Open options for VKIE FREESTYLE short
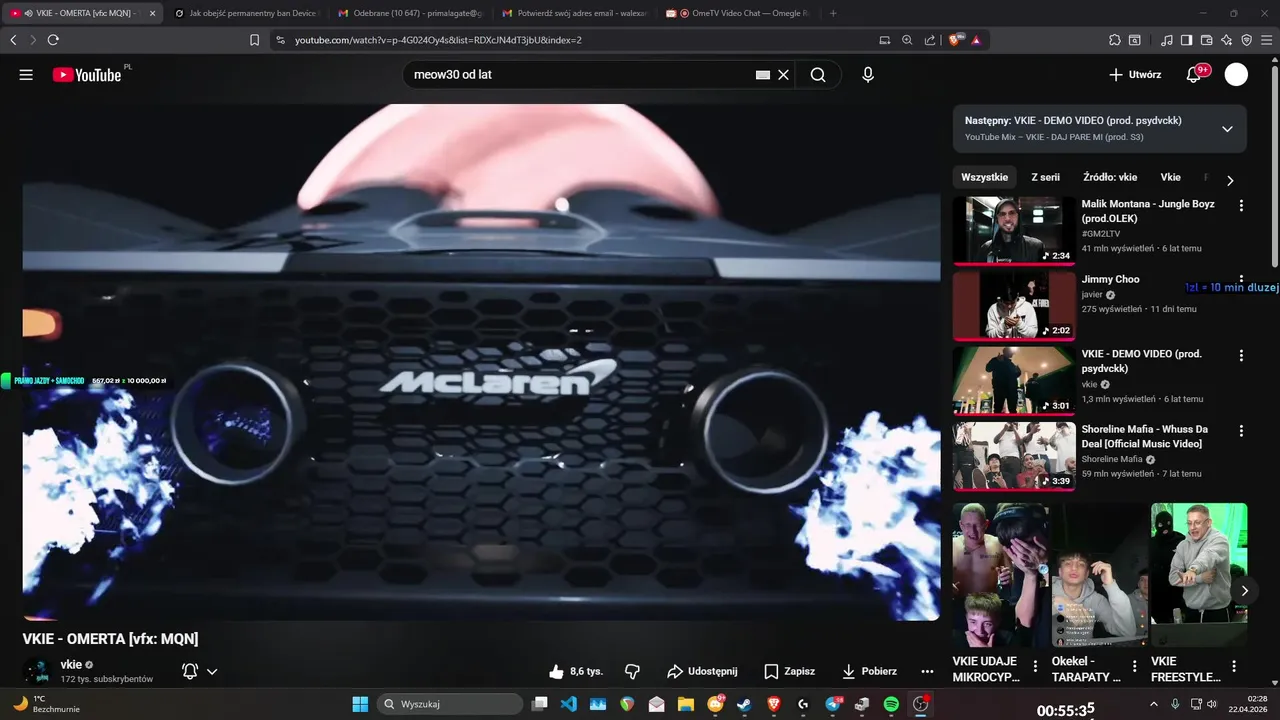Image resolution: width=1280 pixels, height=720 pixels. pos(1234,667)
